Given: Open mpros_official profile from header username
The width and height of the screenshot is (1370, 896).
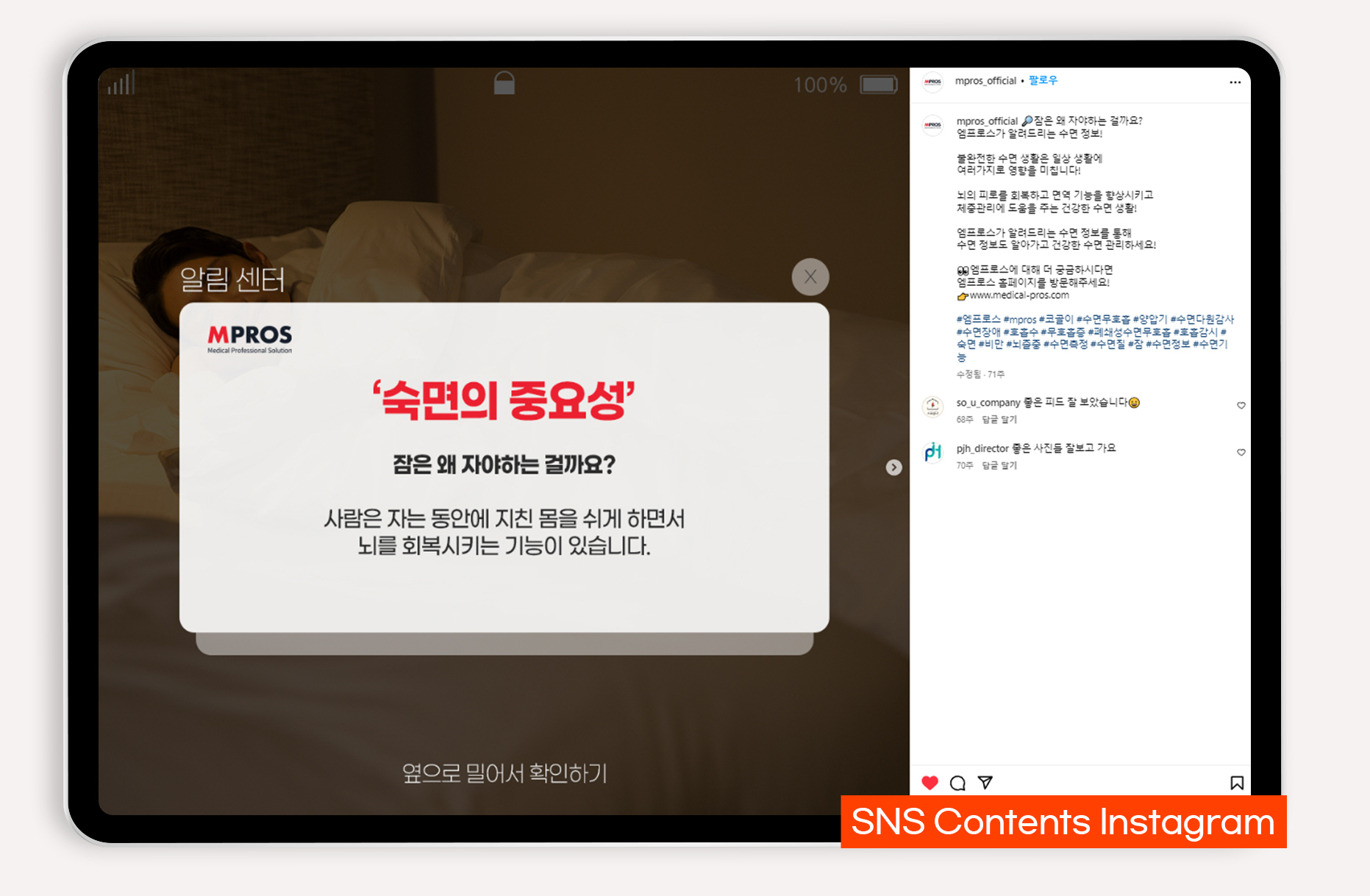Looking at the screenshot, I should [985, 81].
